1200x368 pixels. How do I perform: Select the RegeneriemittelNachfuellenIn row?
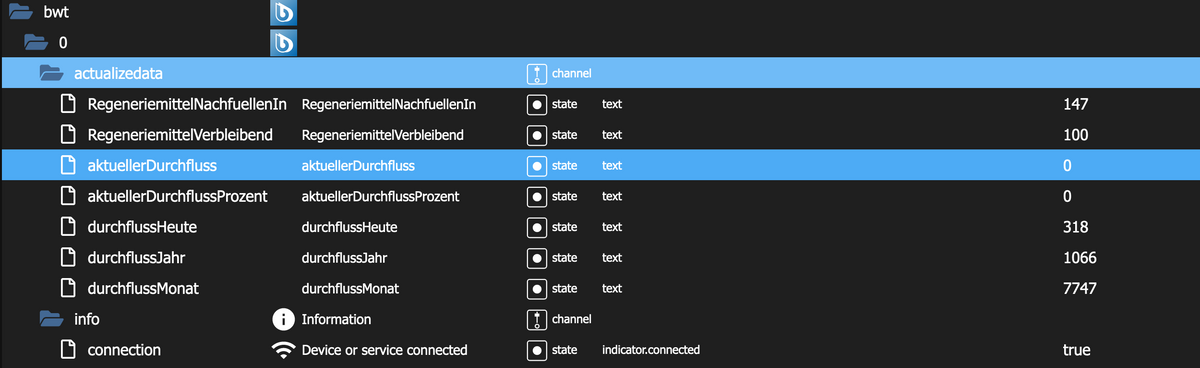point(600,104)
